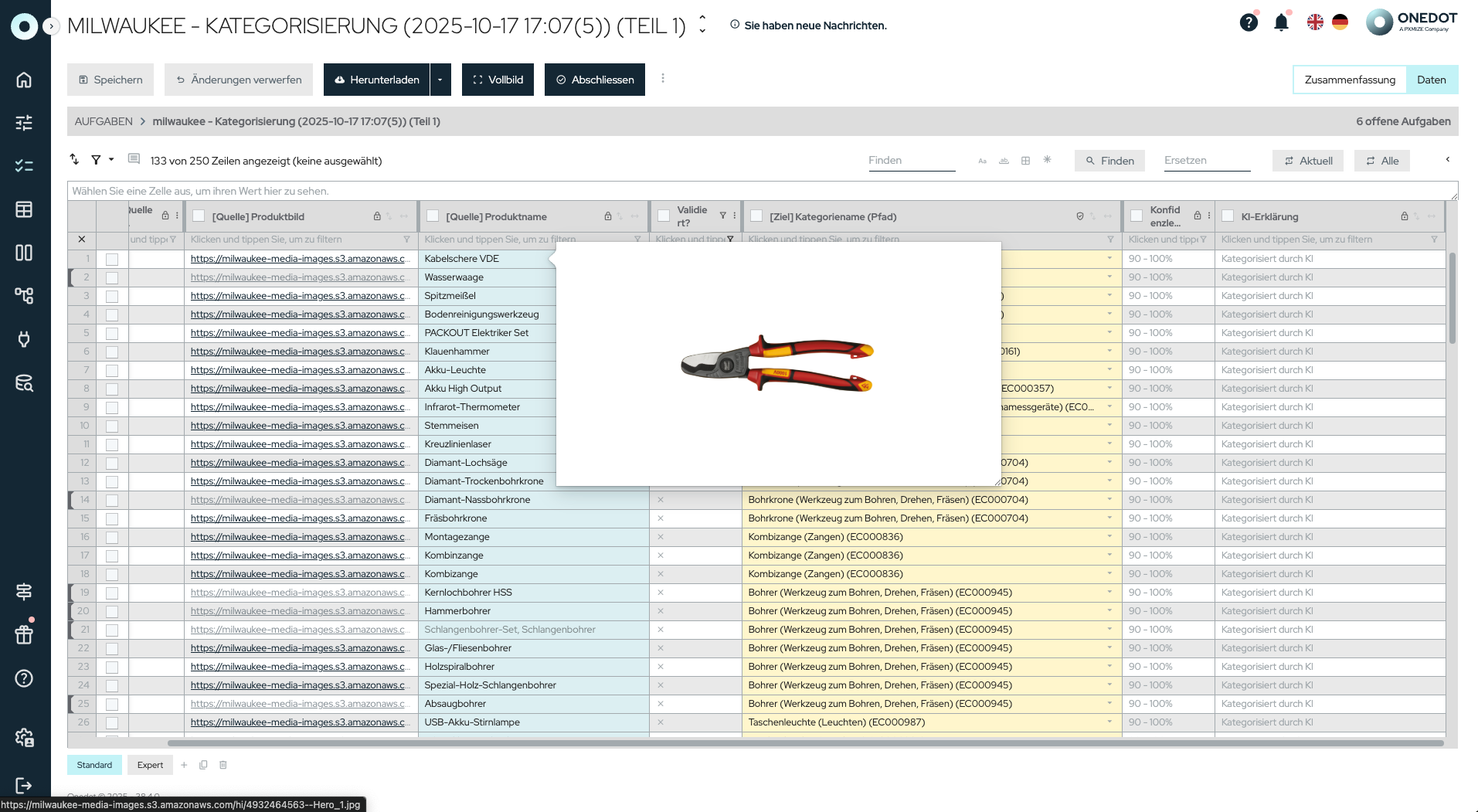Viewport: 1478px width, 812px height.
Task: Click the Finden search input field
Action: click(911, 160)
